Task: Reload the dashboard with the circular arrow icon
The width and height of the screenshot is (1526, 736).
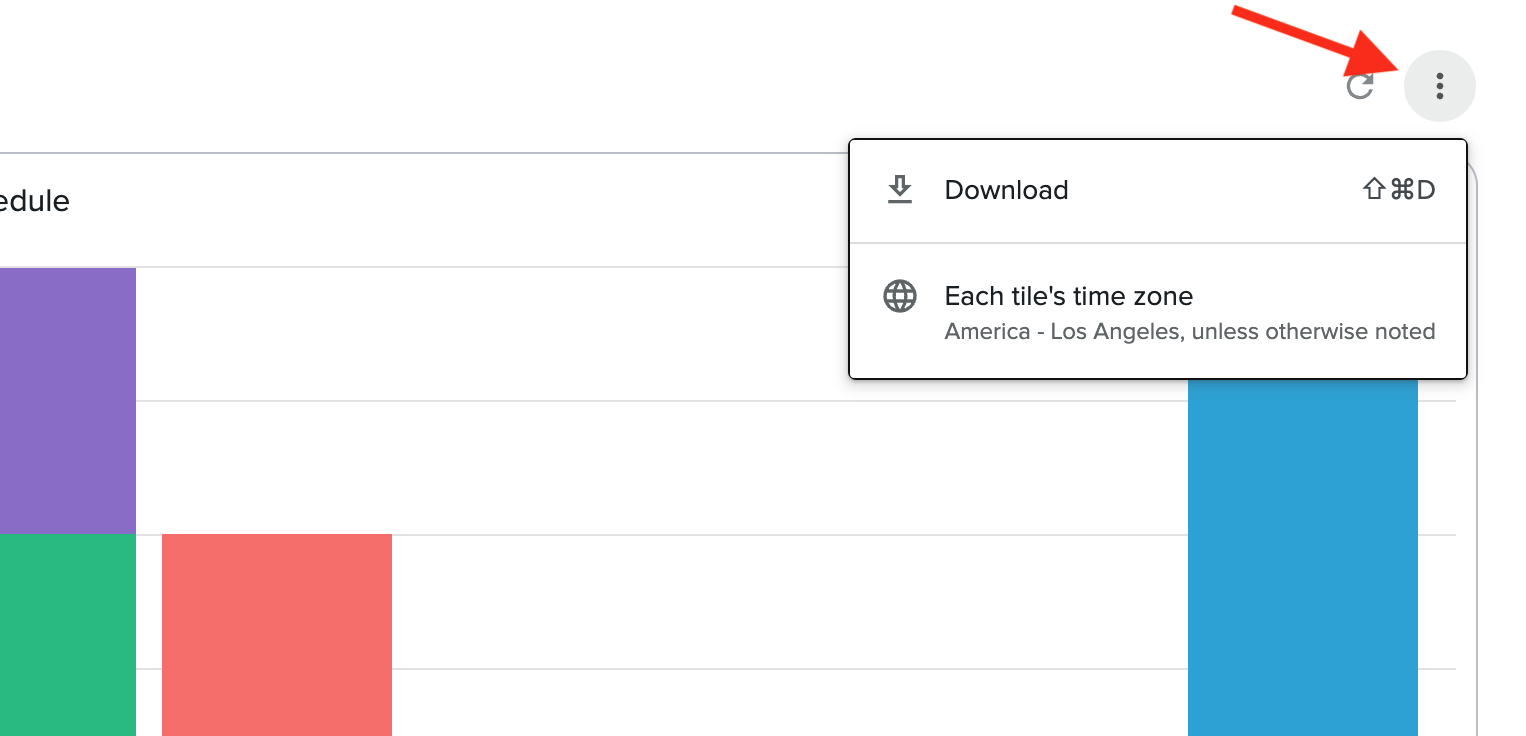Action: 1359,87
